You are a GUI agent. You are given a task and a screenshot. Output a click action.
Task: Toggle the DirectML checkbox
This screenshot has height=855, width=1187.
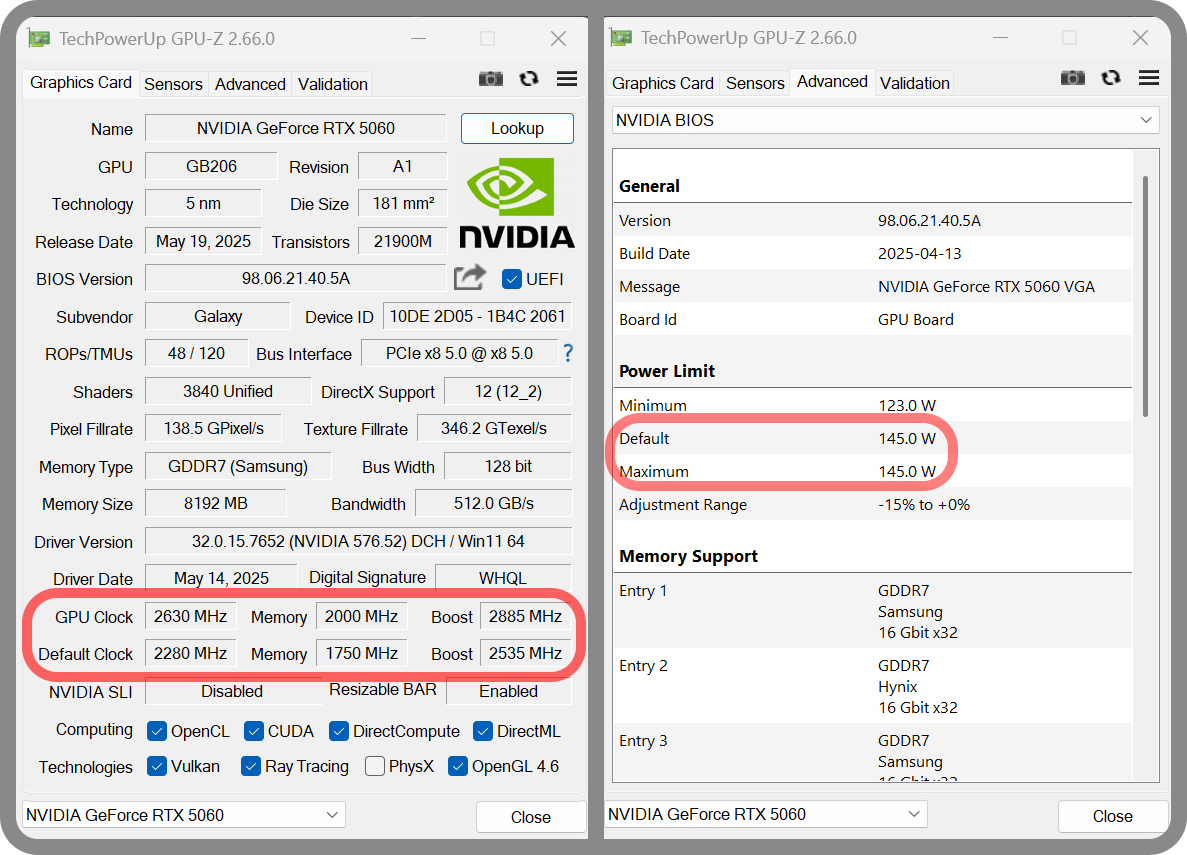pyautogui.click(x=483, y=731)
